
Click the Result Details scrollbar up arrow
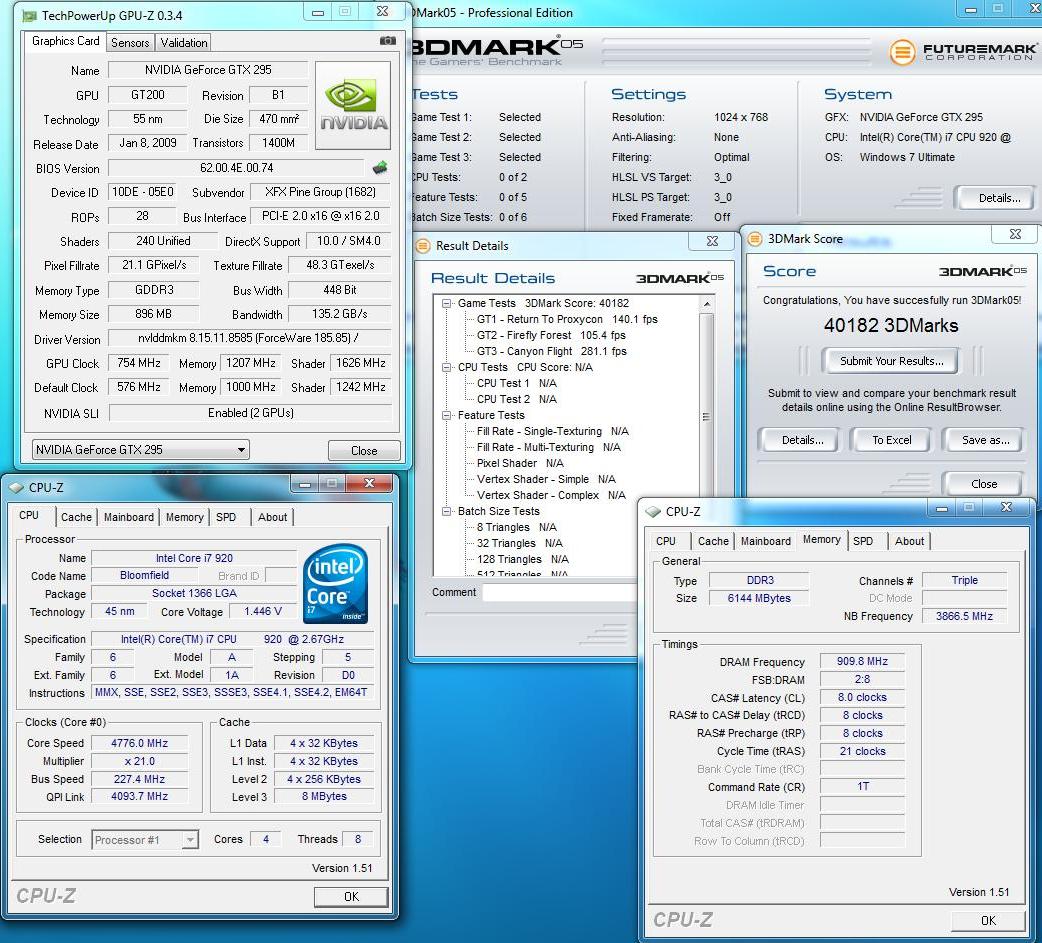pyautogui.click(x=706, y=304)
